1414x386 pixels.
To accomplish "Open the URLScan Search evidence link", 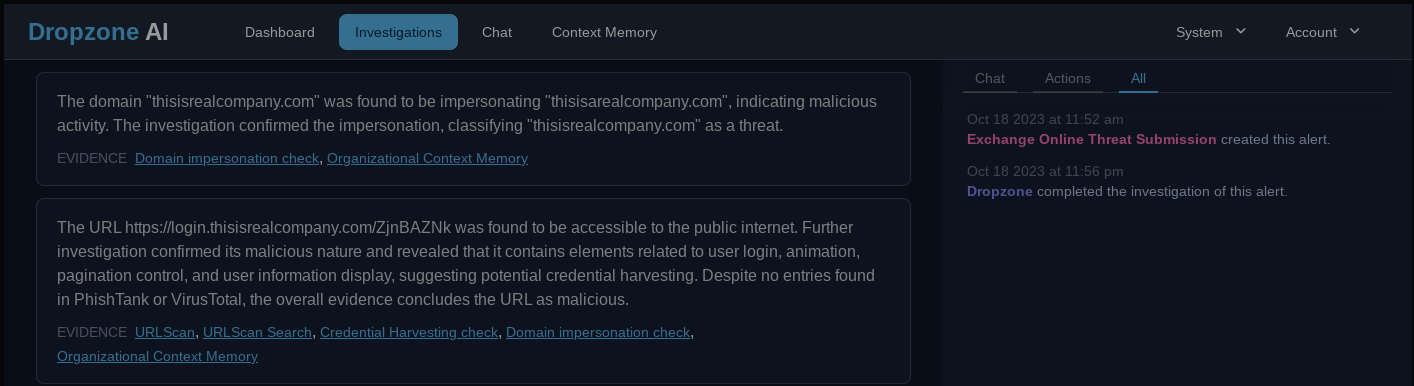I will 258,332.
